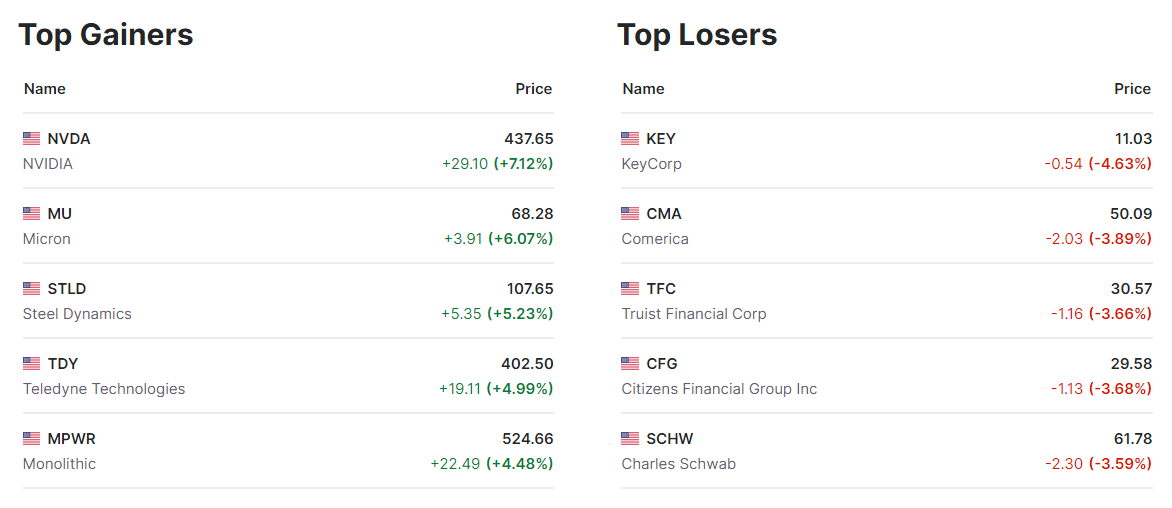The height and width of the screenshot is (508, 1172).
Task: Click the flag icon next to TDY
Action: 32,364
